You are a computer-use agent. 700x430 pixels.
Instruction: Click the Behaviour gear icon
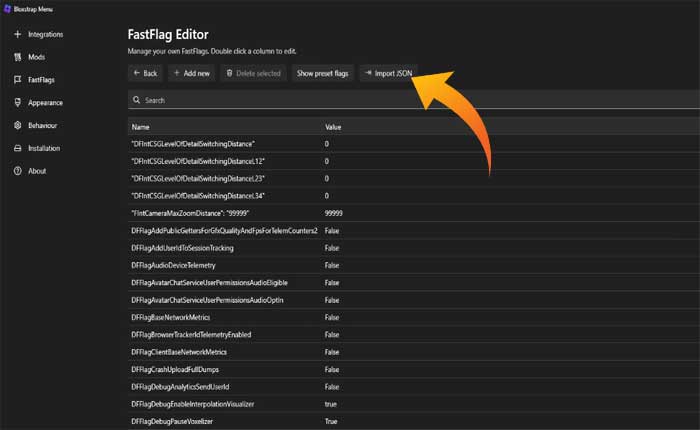17,125
